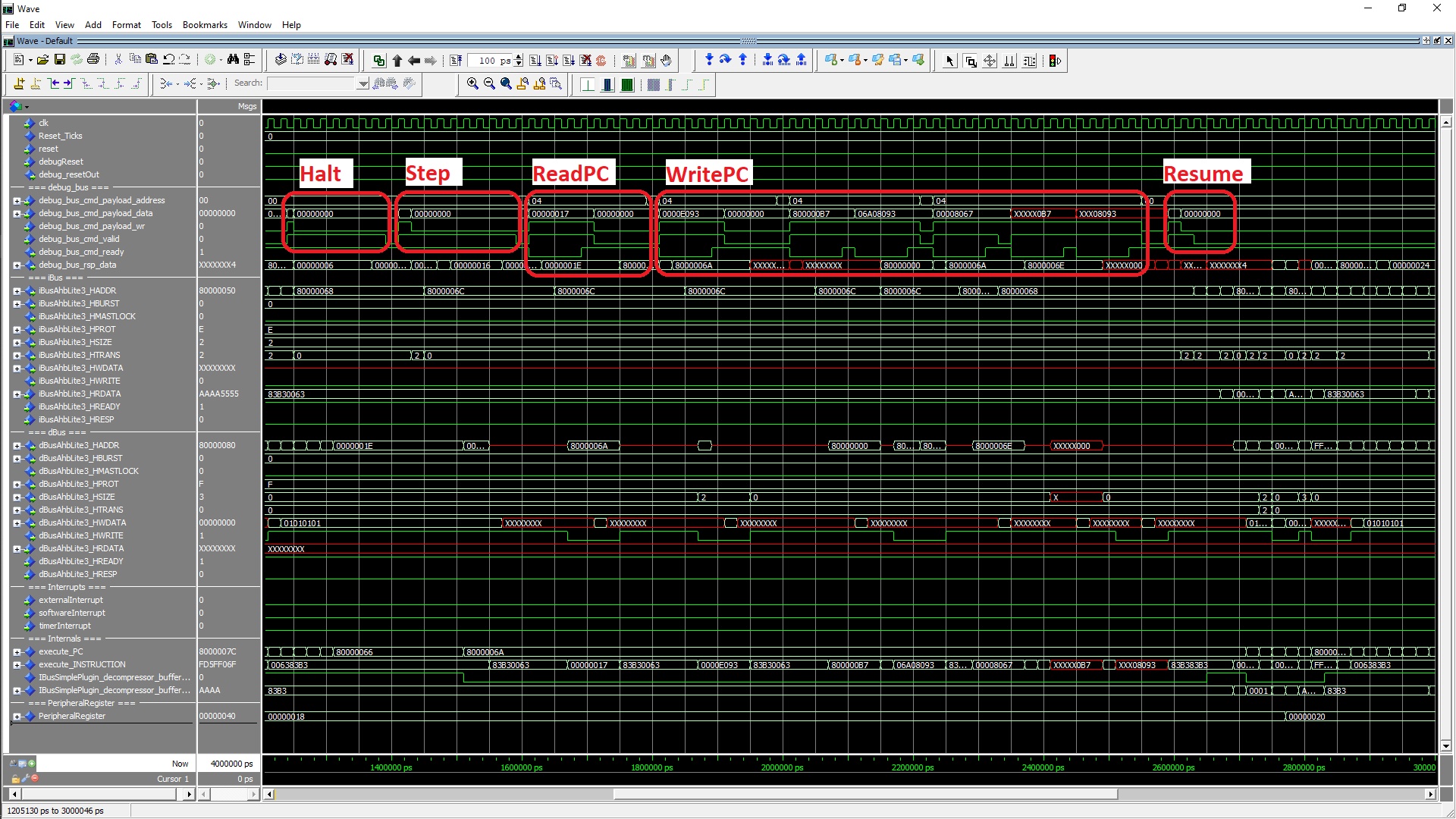Open Find using the binoculars icon
The width and height of the screenshot is (1456, 819).
coord(232,60)
